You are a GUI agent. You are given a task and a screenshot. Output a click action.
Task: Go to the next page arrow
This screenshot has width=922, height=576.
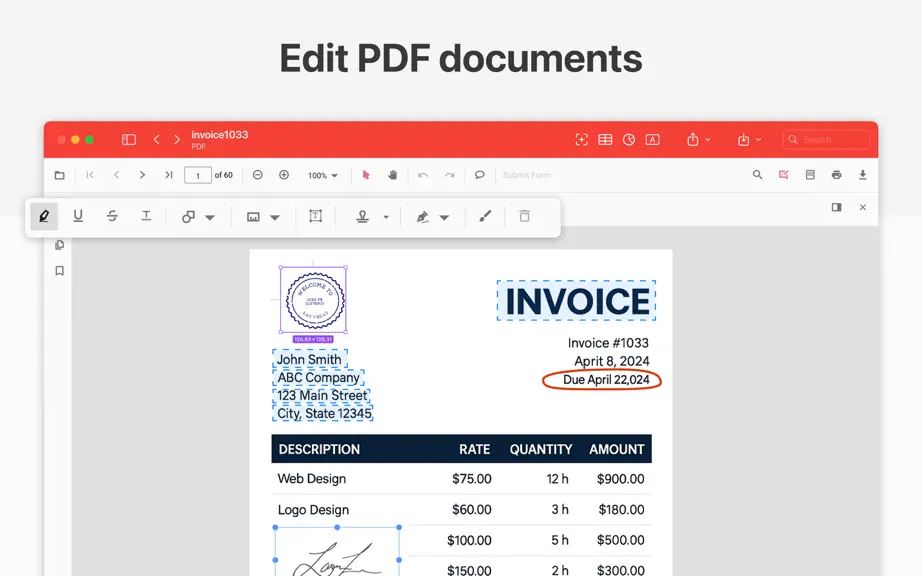142,175
